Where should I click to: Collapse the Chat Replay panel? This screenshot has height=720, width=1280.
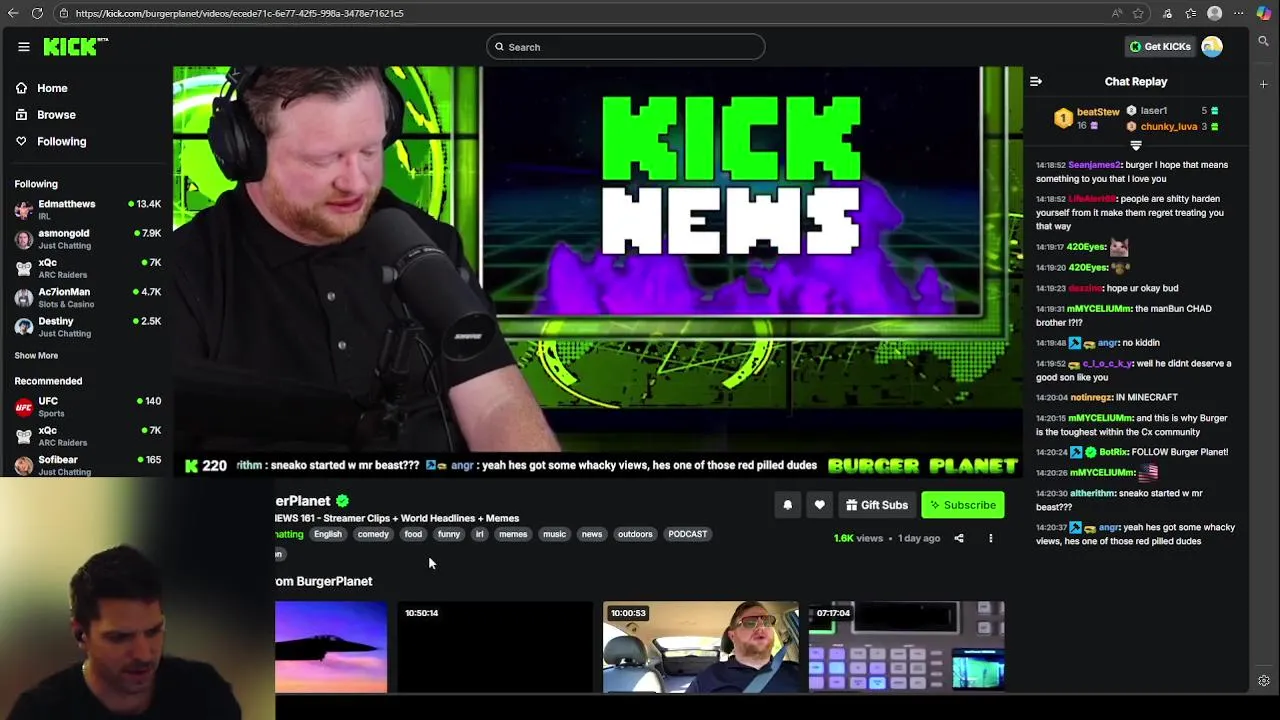1036,82
